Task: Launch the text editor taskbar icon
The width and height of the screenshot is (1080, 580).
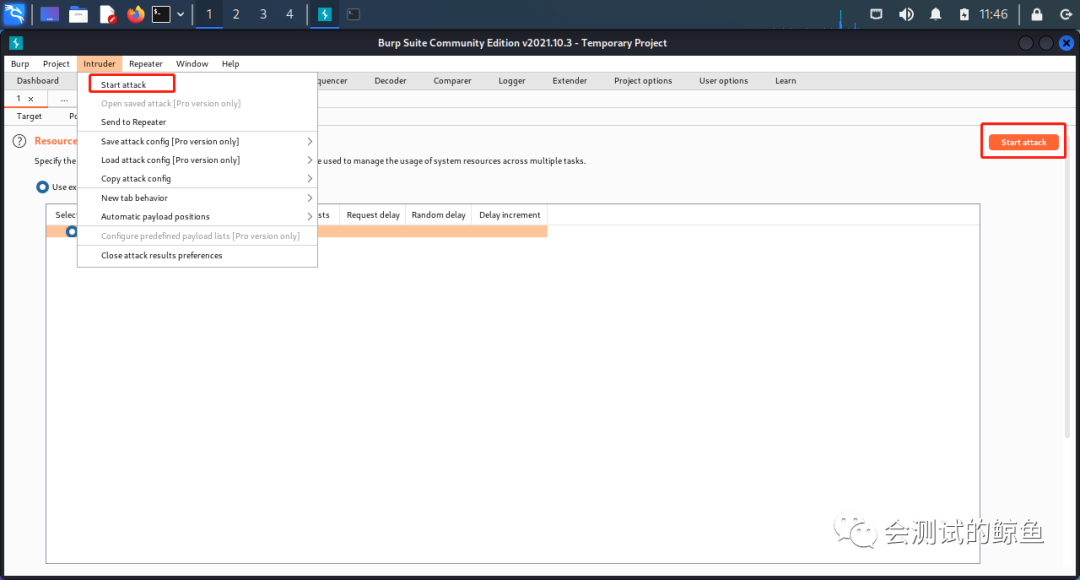Action: (107, 14)
